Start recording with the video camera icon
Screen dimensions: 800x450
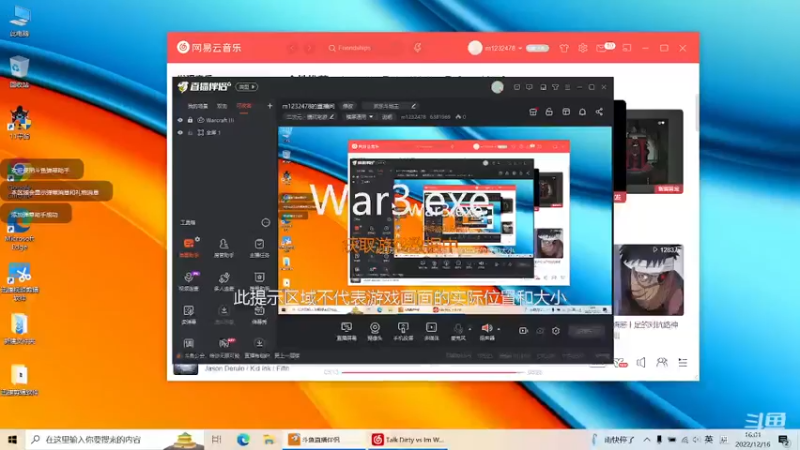[x=523, y=331]
